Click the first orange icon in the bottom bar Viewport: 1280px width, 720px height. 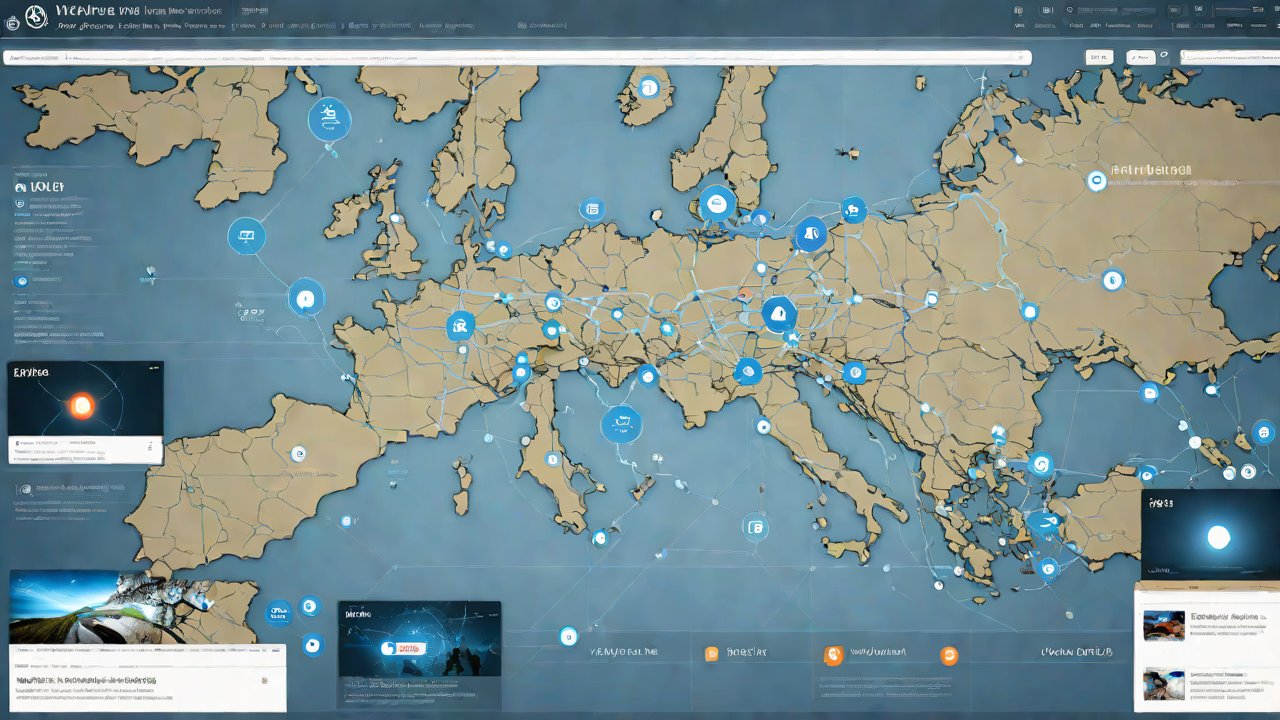(x=711, y=654)
